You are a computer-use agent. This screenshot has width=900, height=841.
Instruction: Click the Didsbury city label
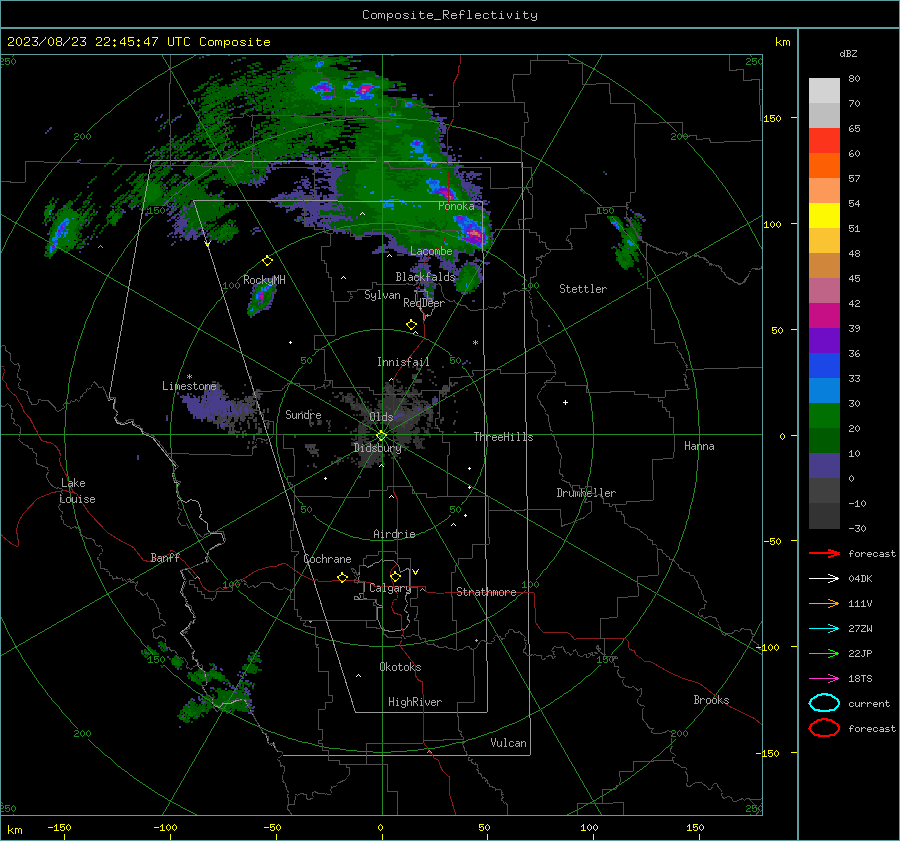pos(377,448)
